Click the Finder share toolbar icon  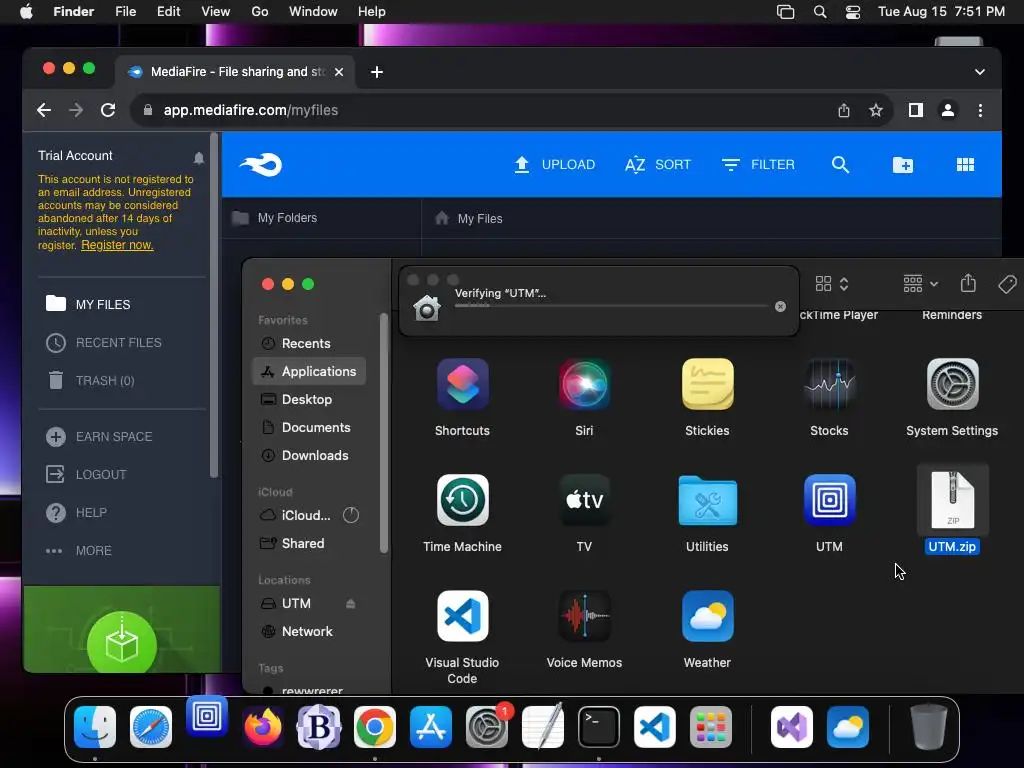[968, 283]
